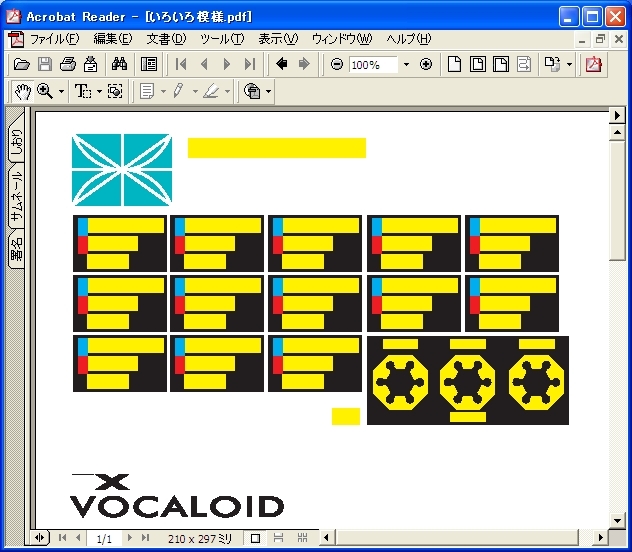Click the Next View gray arrow
This screenshot has height=552, width=632.
[304, 64]
